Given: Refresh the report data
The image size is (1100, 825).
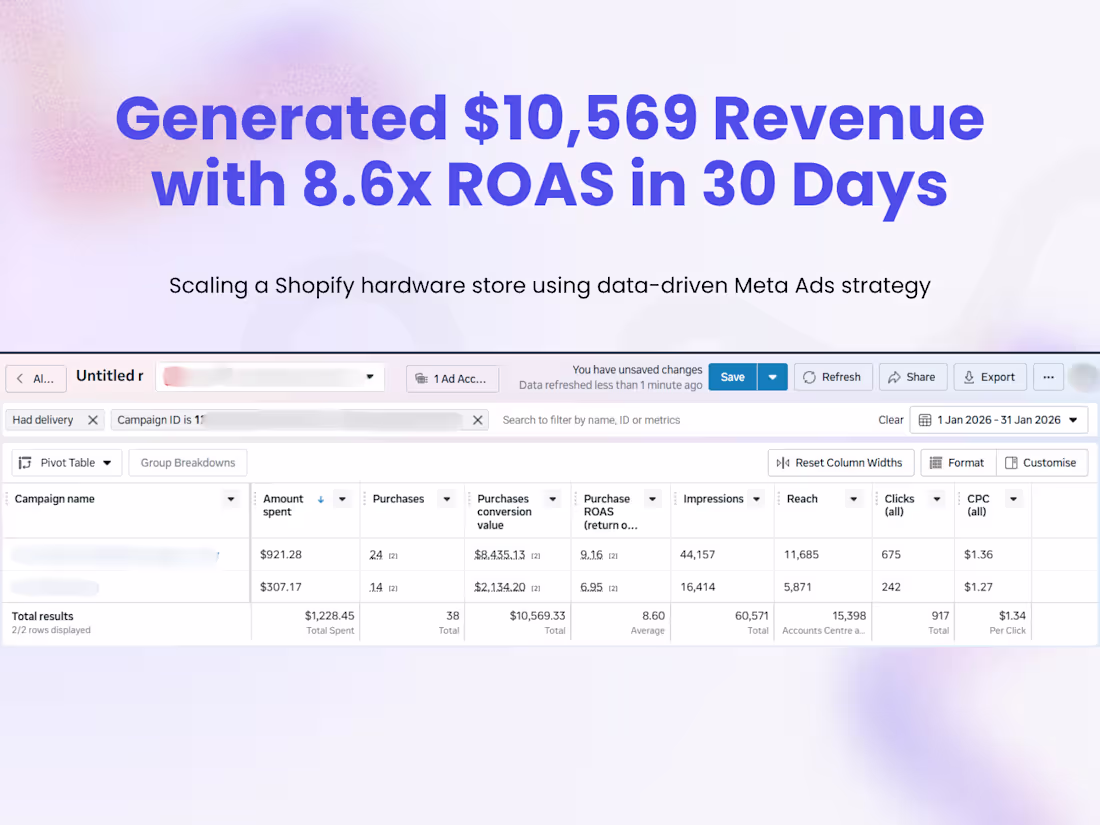Looking at the screenshot, I should 833,377.
